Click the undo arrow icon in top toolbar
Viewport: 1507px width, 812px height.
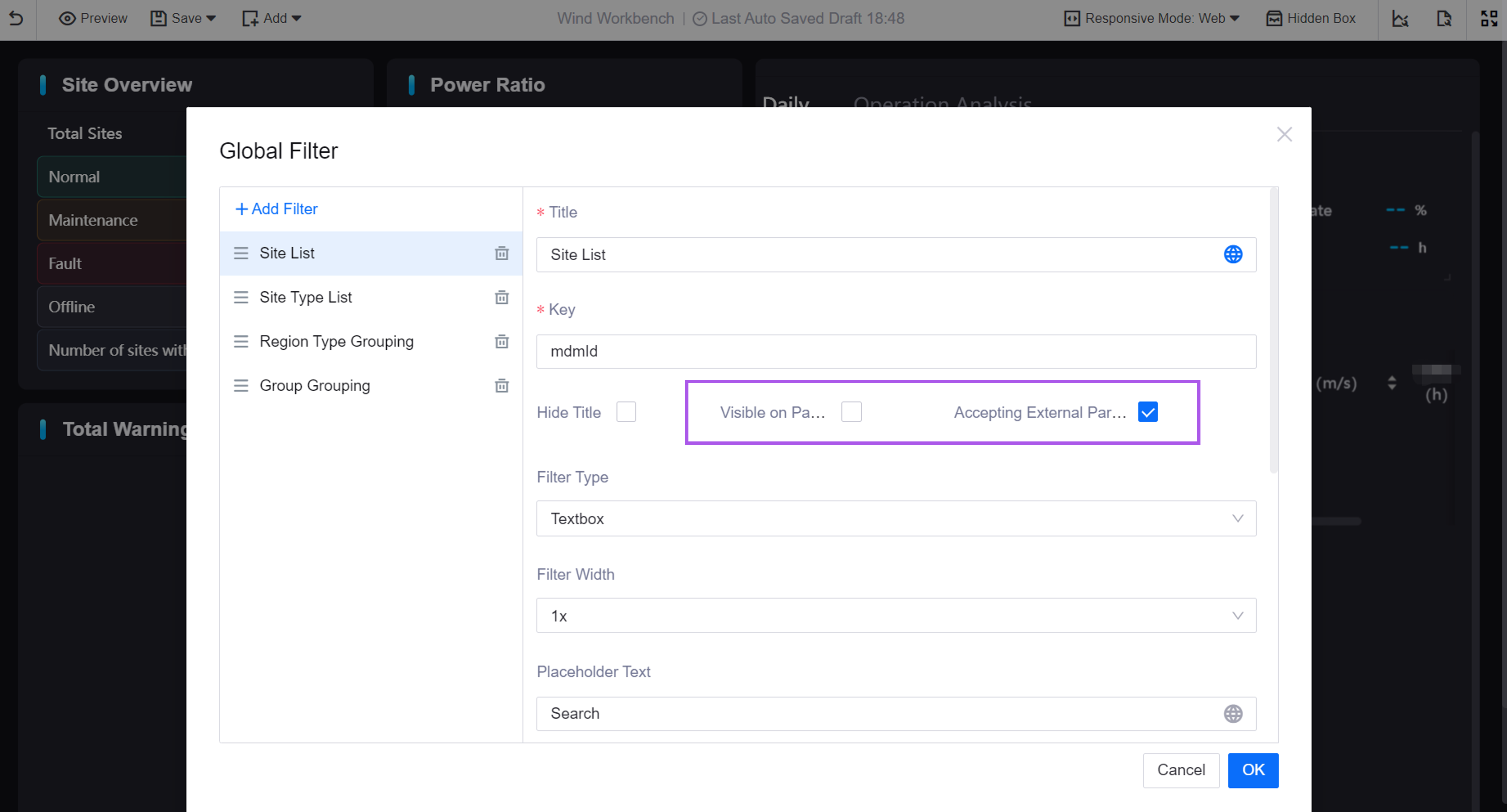click(16, 18)
